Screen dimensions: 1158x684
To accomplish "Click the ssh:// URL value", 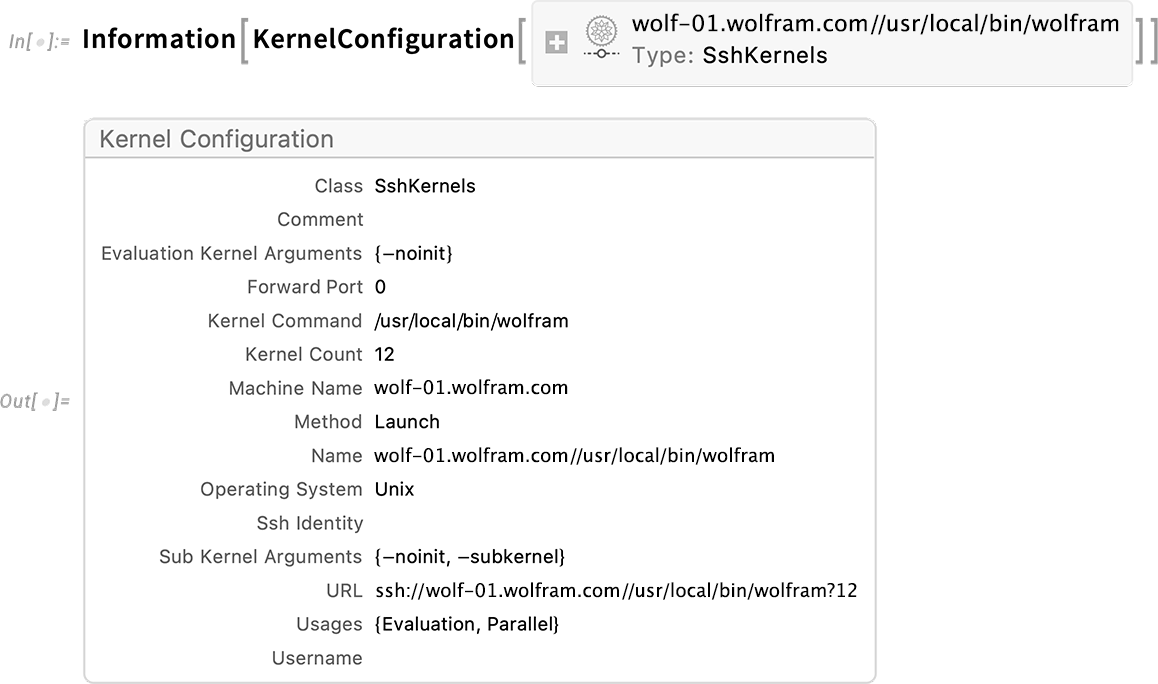I will click(x=616, y=591).
